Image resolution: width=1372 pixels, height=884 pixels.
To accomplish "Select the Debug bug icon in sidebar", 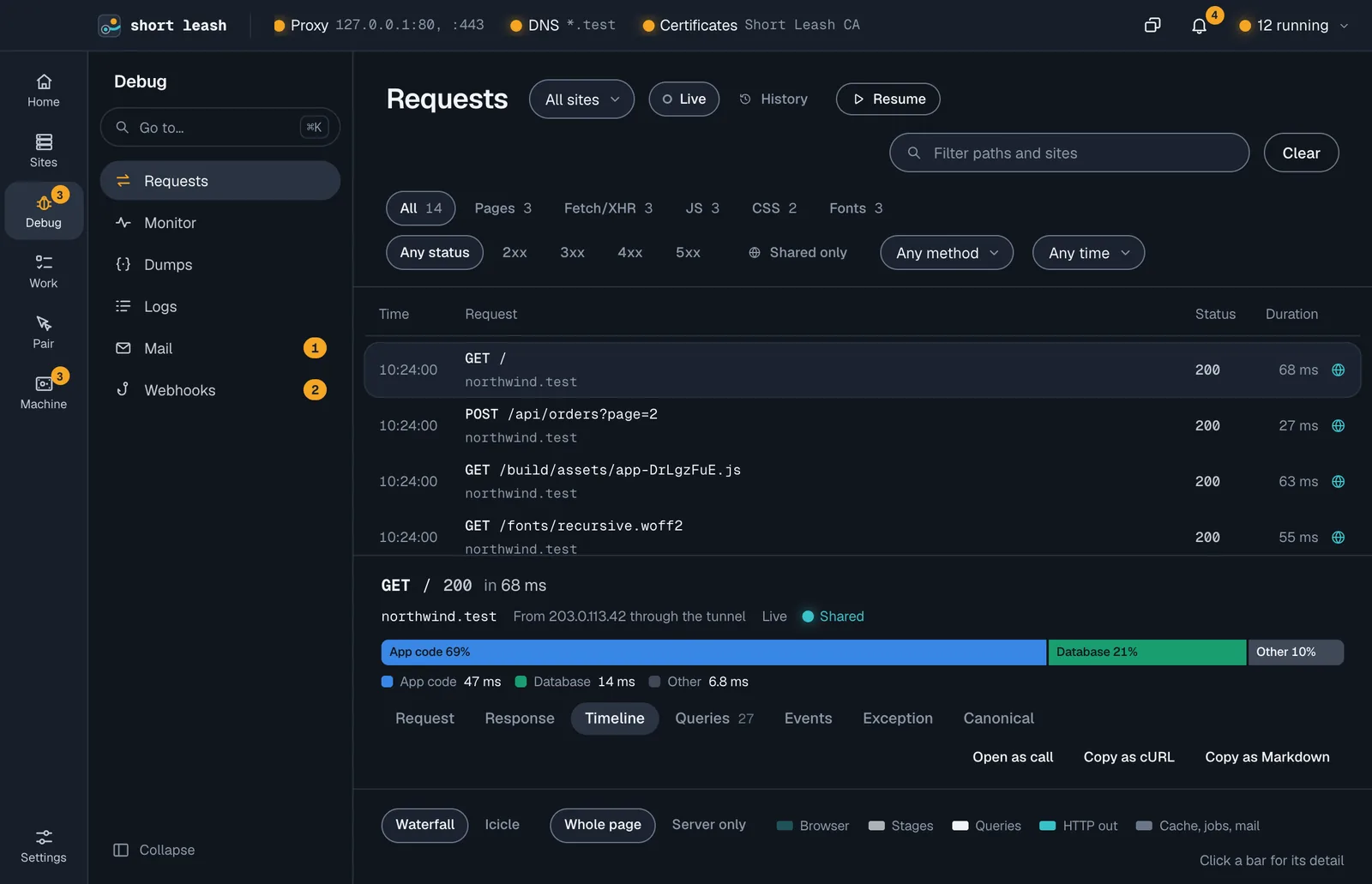I will (44, 203).
